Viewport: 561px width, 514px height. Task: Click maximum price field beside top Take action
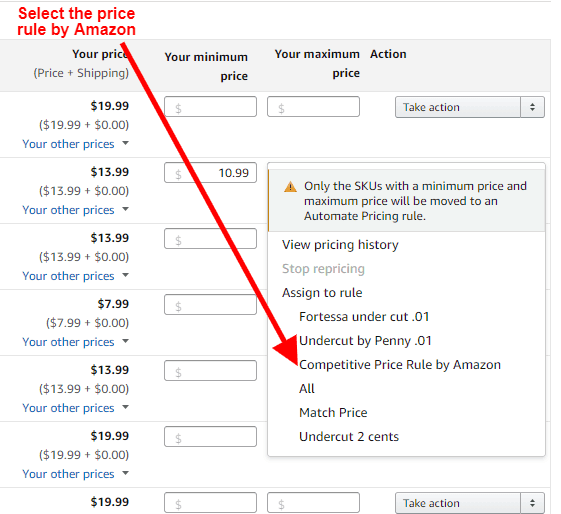tap(313, 107)
